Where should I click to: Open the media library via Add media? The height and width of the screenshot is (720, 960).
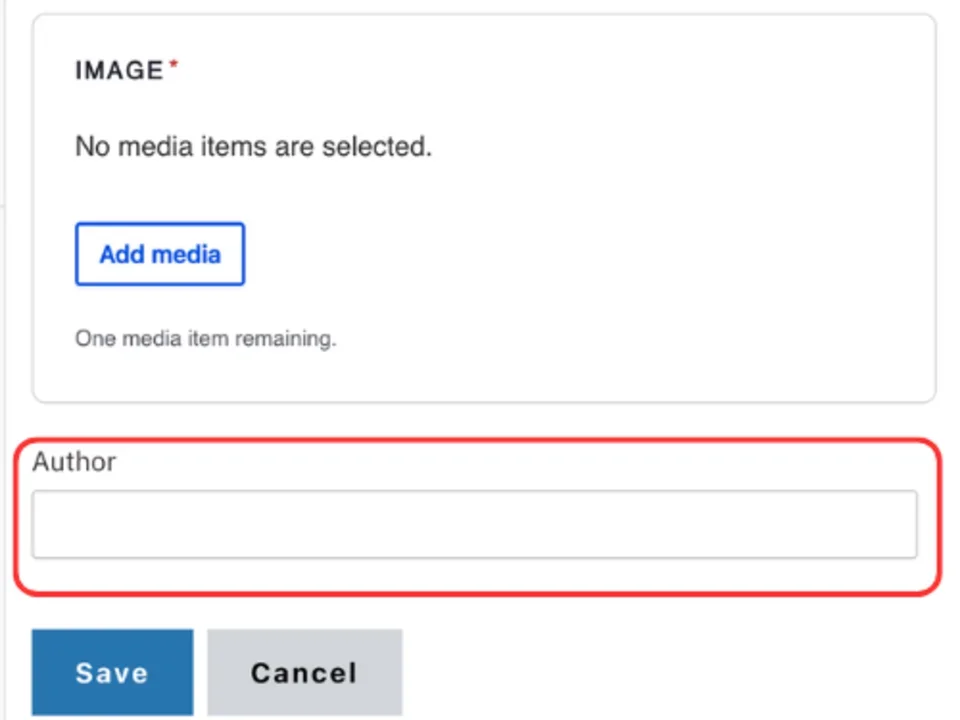click(160, 254)
